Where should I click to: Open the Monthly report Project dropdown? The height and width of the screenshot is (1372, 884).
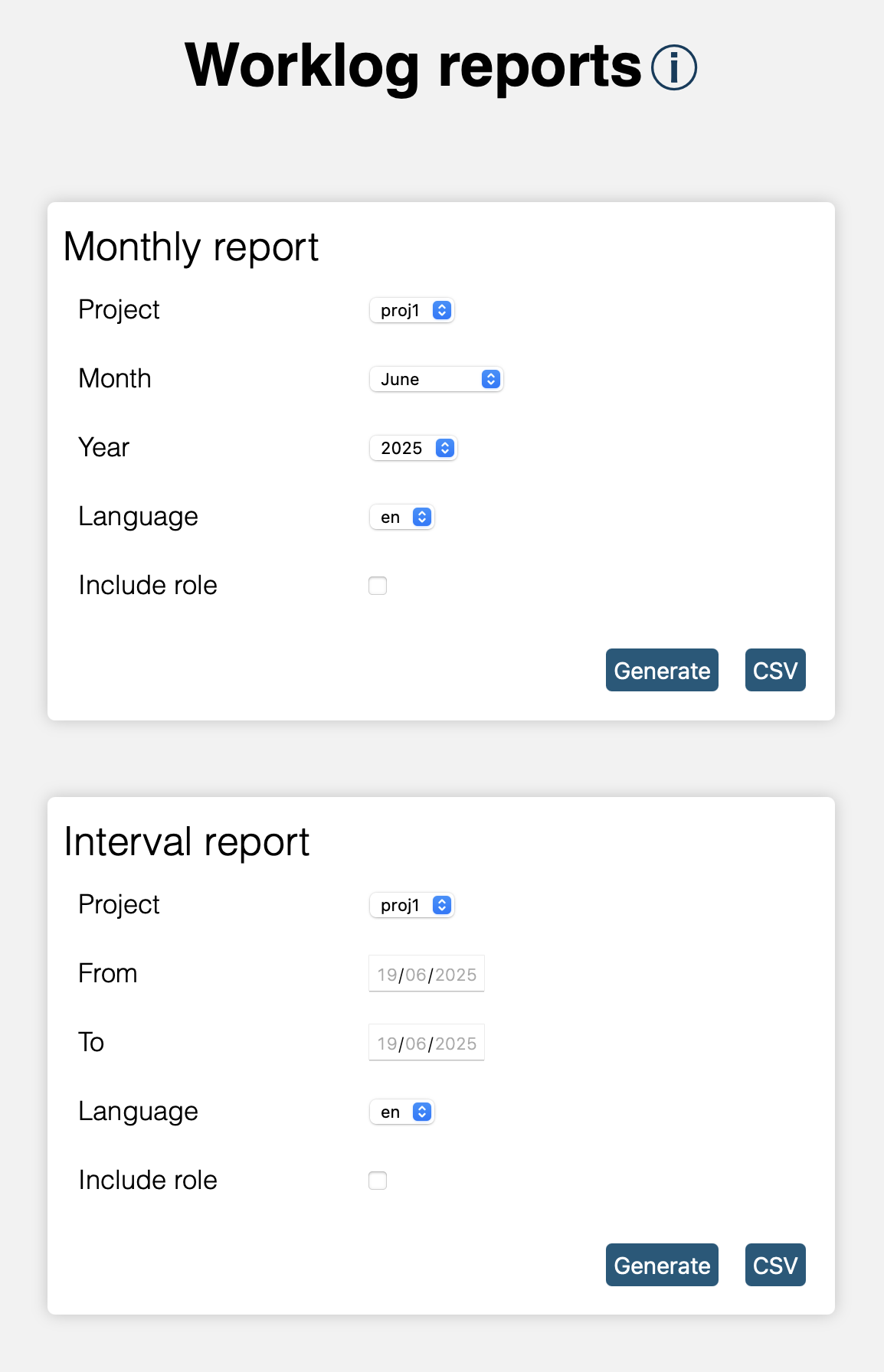[412, 310]
